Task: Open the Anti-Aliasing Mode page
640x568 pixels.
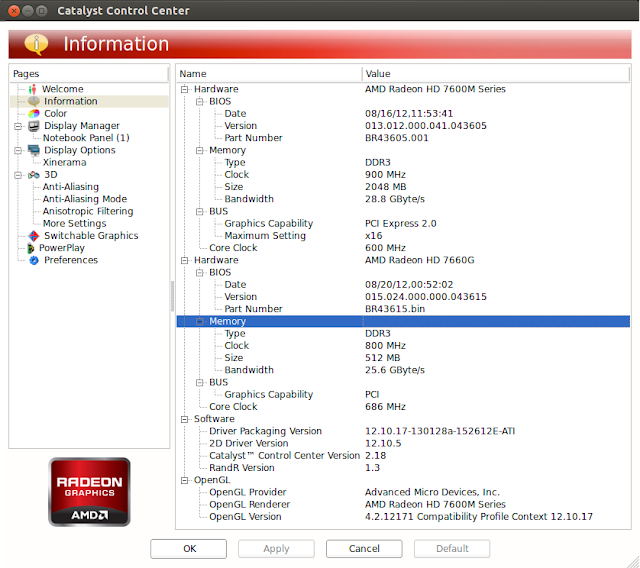Action: (x=85, y=199)
